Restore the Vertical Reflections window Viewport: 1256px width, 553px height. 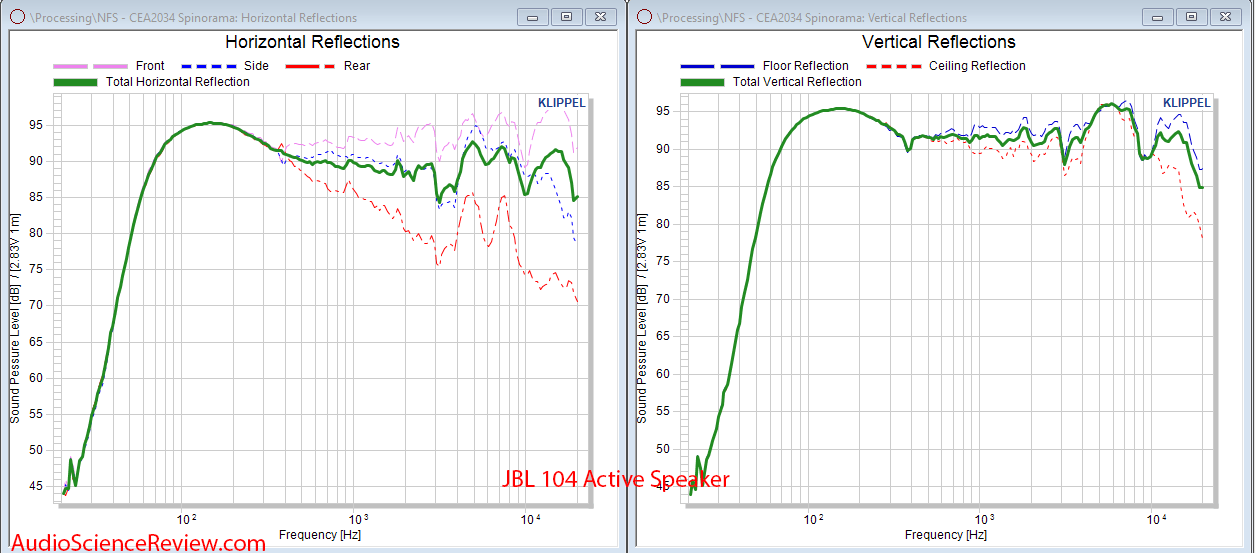click(1192, 17)
